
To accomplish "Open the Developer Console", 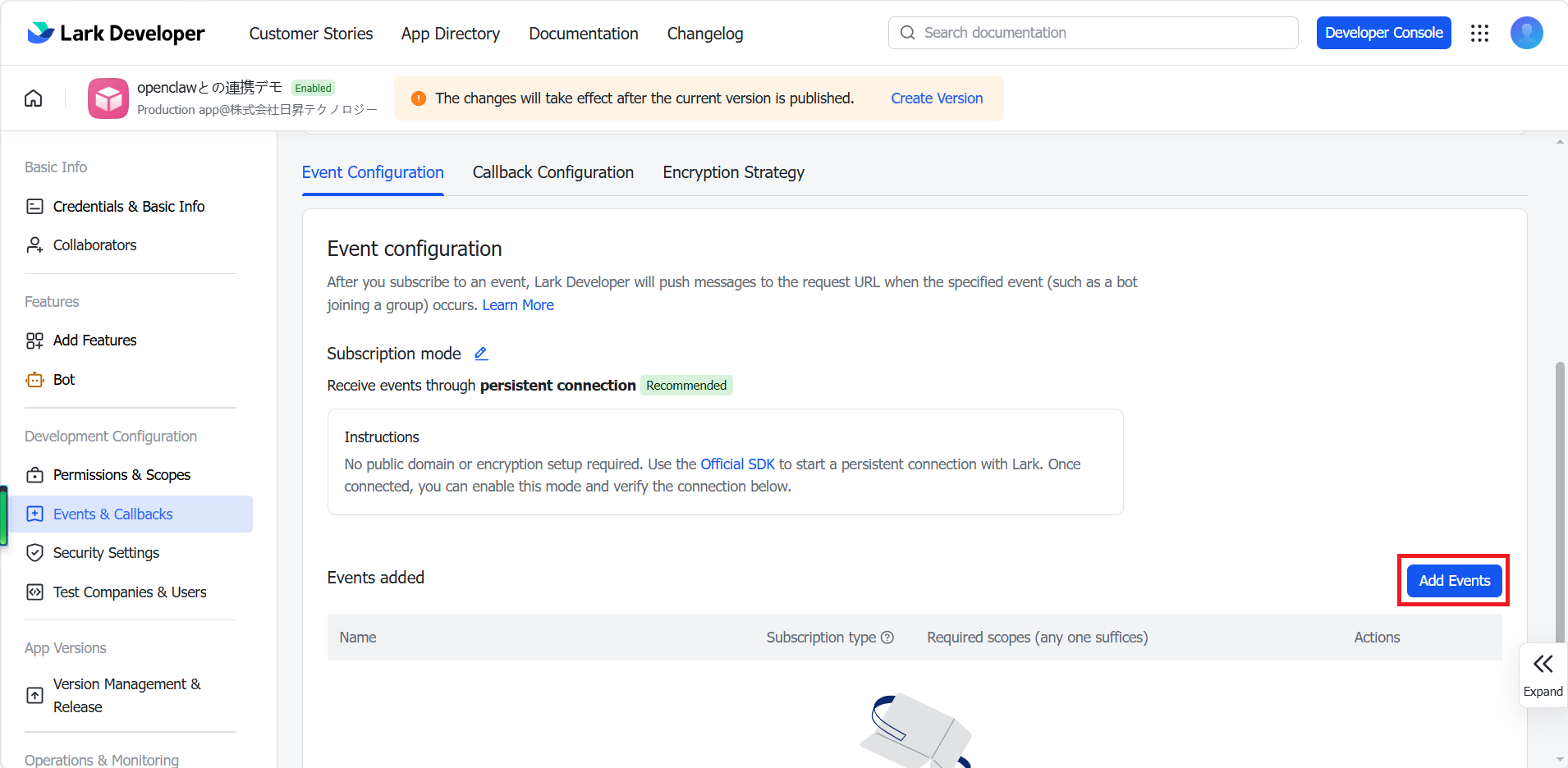I will 1383,33.
